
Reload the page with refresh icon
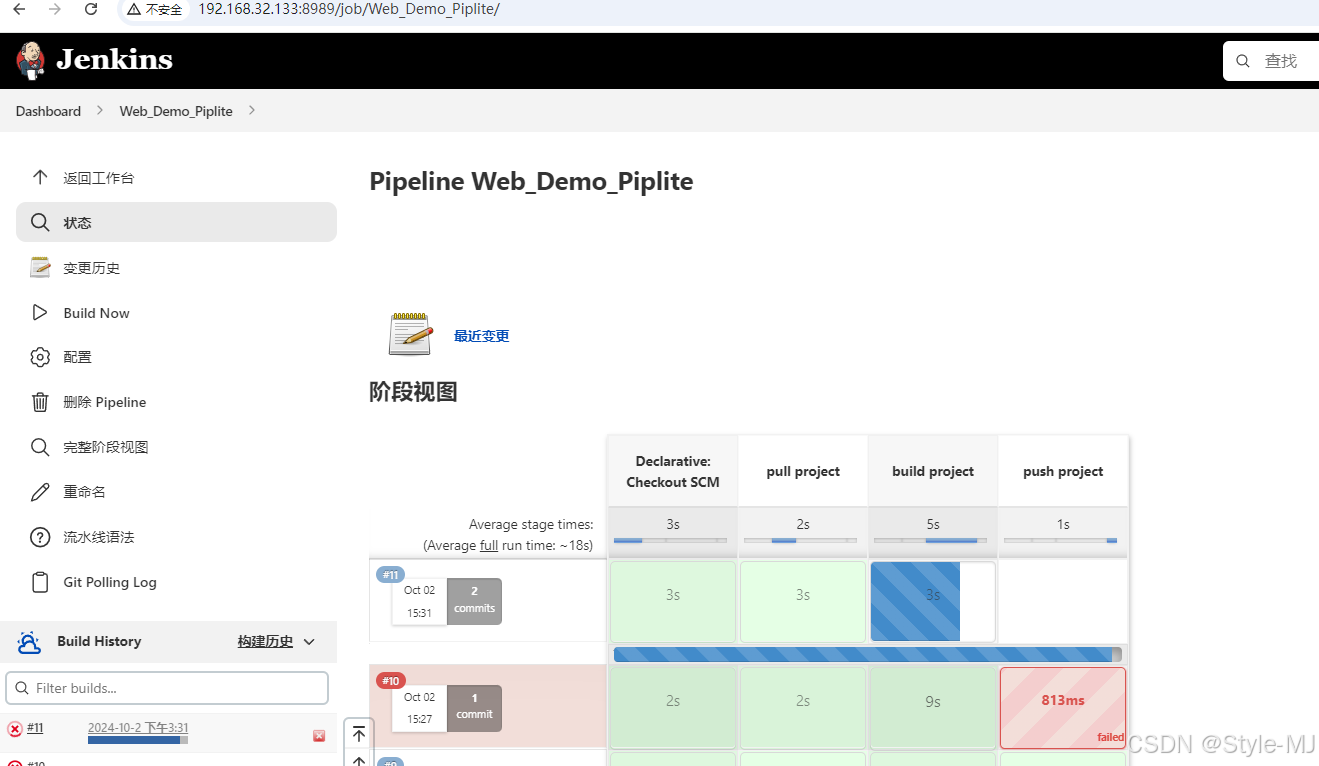pyautogui.click(x=91, y=9)
